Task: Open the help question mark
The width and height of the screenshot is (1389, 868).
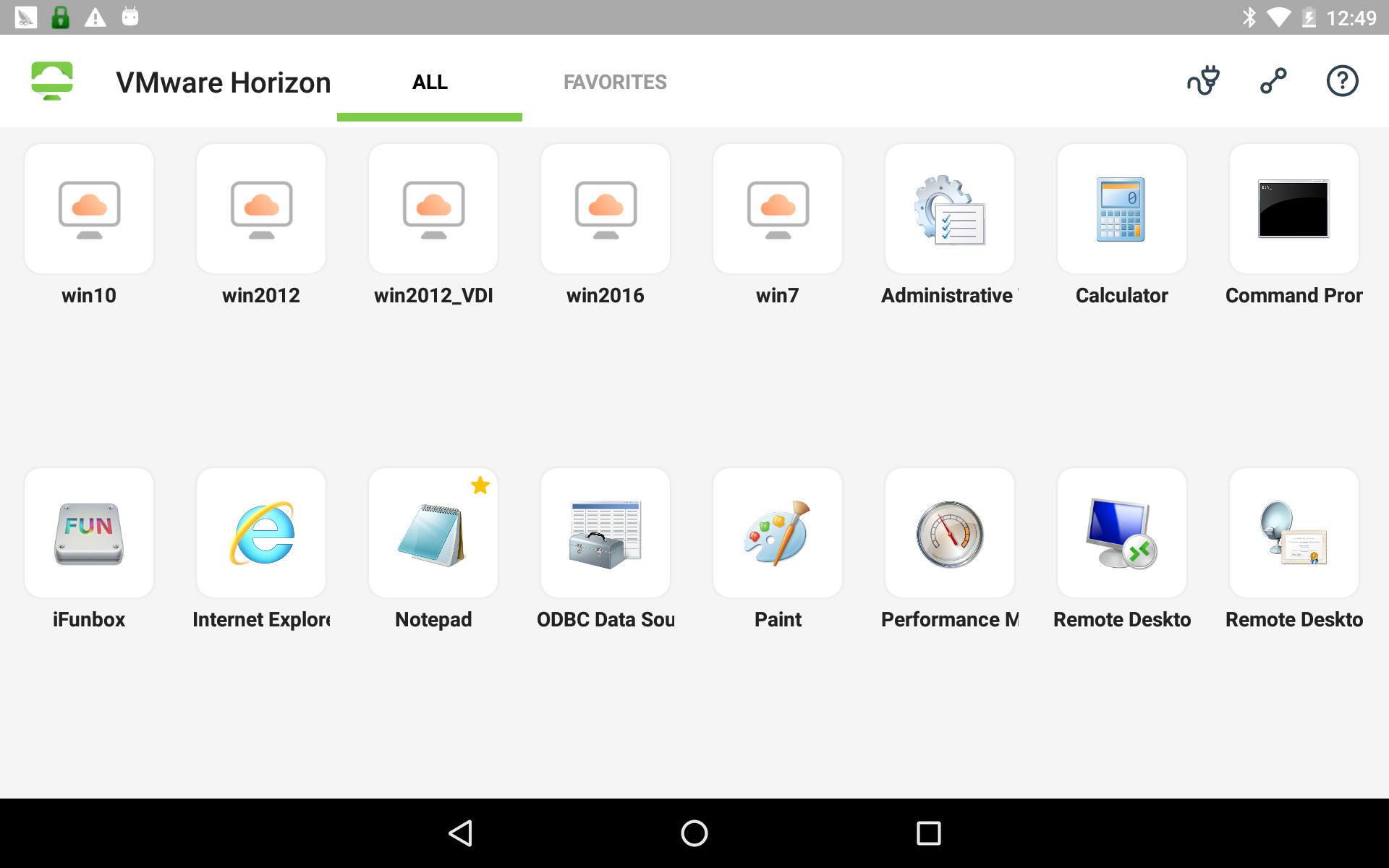Action: [1342, 81]
